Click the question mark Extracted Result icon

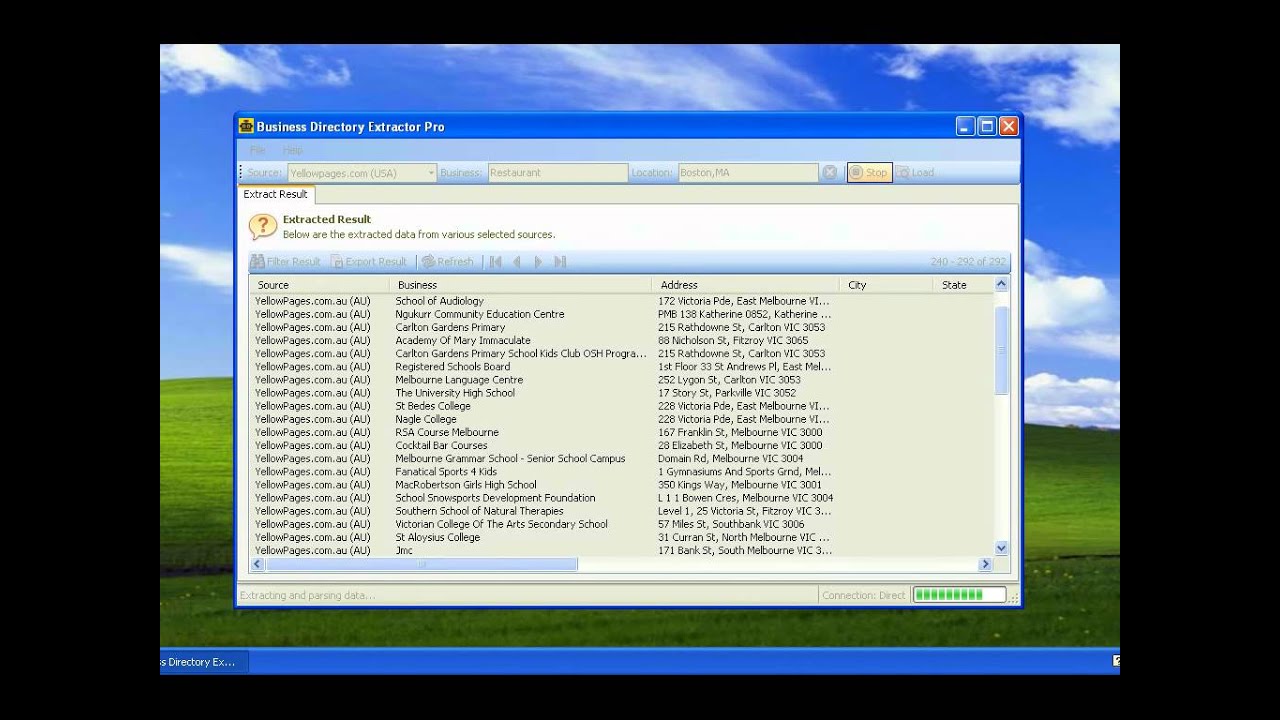pyautogui.click(x=262, y=227)
